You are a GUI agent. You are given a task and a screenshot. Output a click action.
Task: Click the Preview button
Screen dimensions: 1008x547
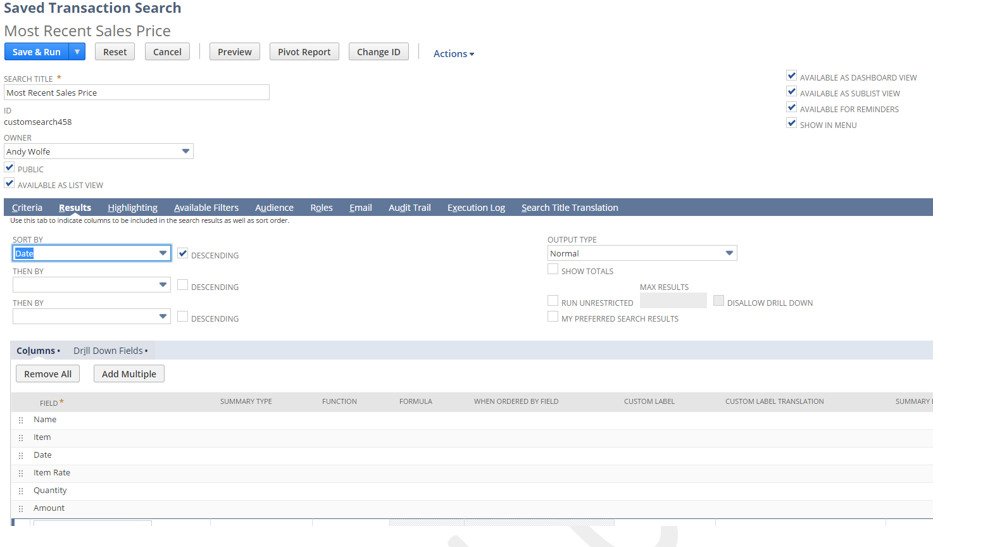tap(234, 52)
